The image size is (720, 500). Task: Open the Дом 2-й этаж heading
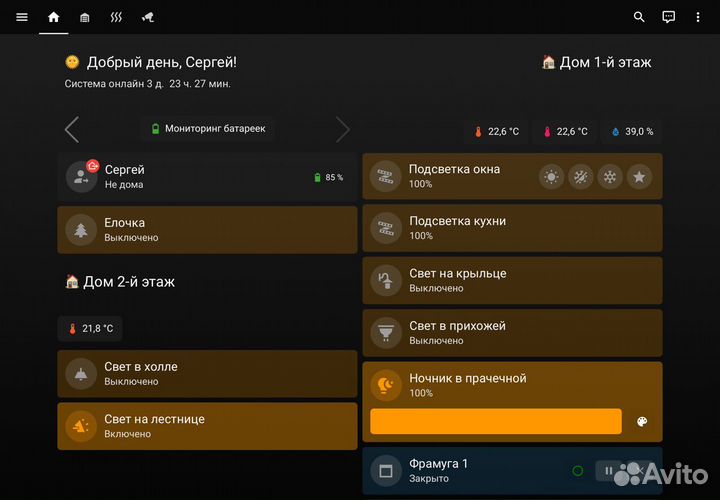[x=120, y=281]
